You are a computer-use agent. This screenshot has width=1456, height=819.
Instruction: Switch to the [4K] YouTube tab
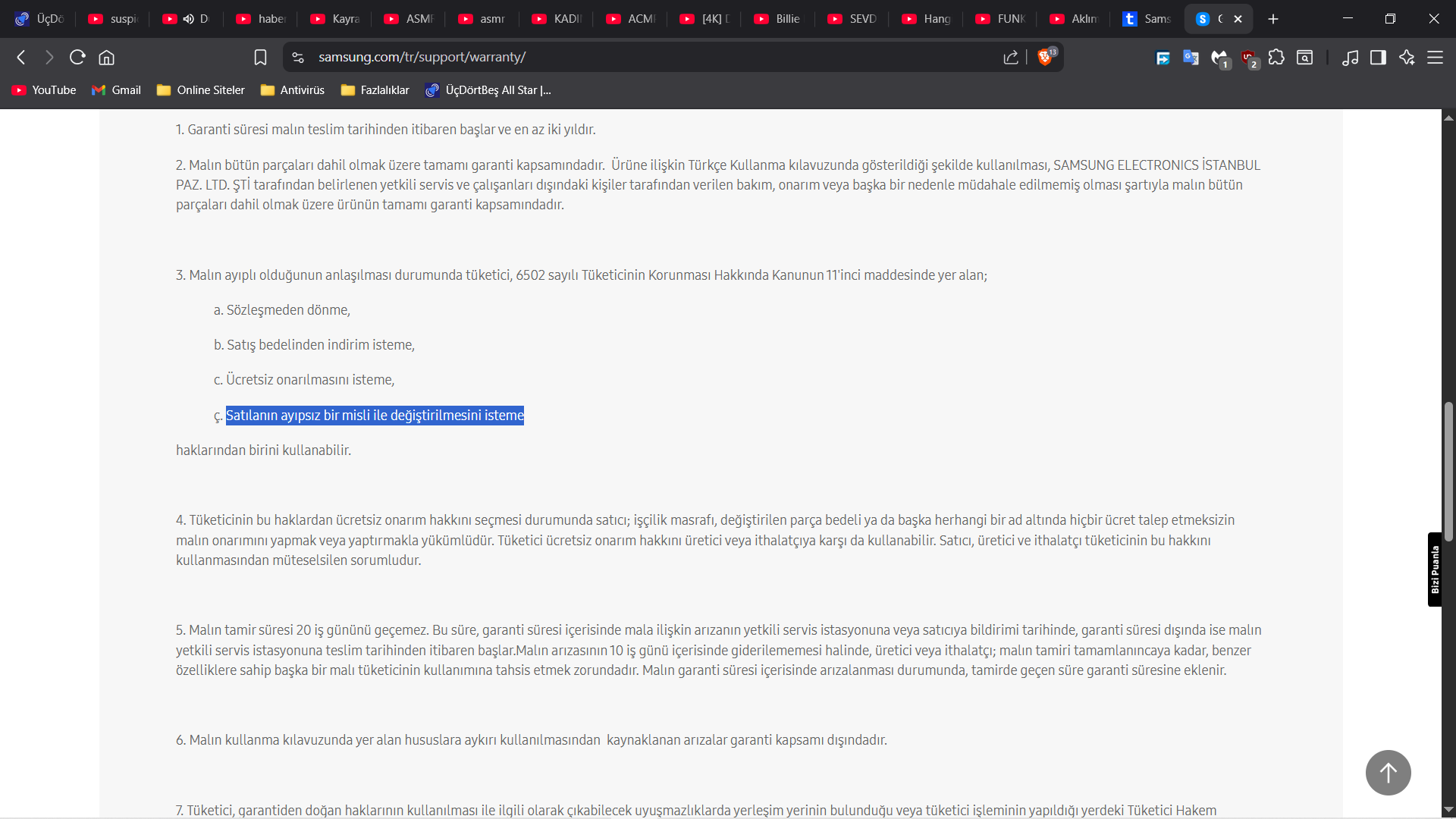click(x=705, y=19)
